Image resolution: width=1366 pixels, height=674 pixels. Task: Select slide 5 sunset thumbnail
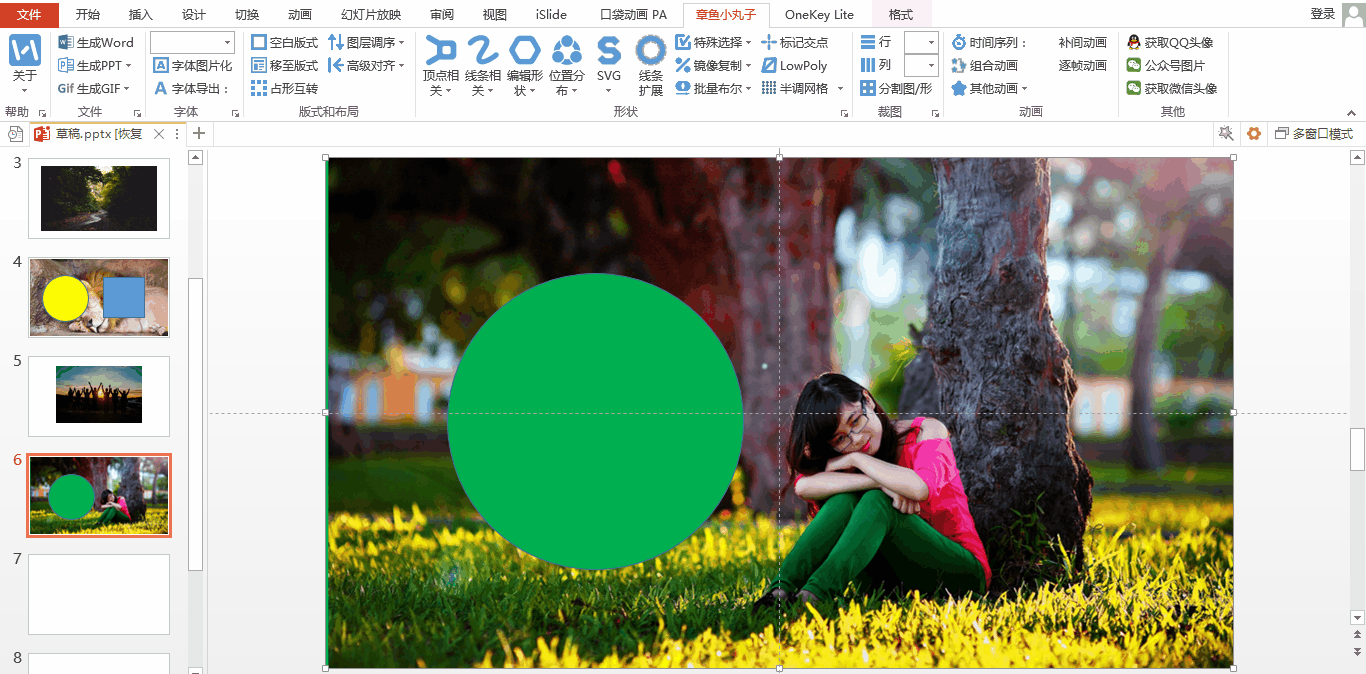click(99, 396)
